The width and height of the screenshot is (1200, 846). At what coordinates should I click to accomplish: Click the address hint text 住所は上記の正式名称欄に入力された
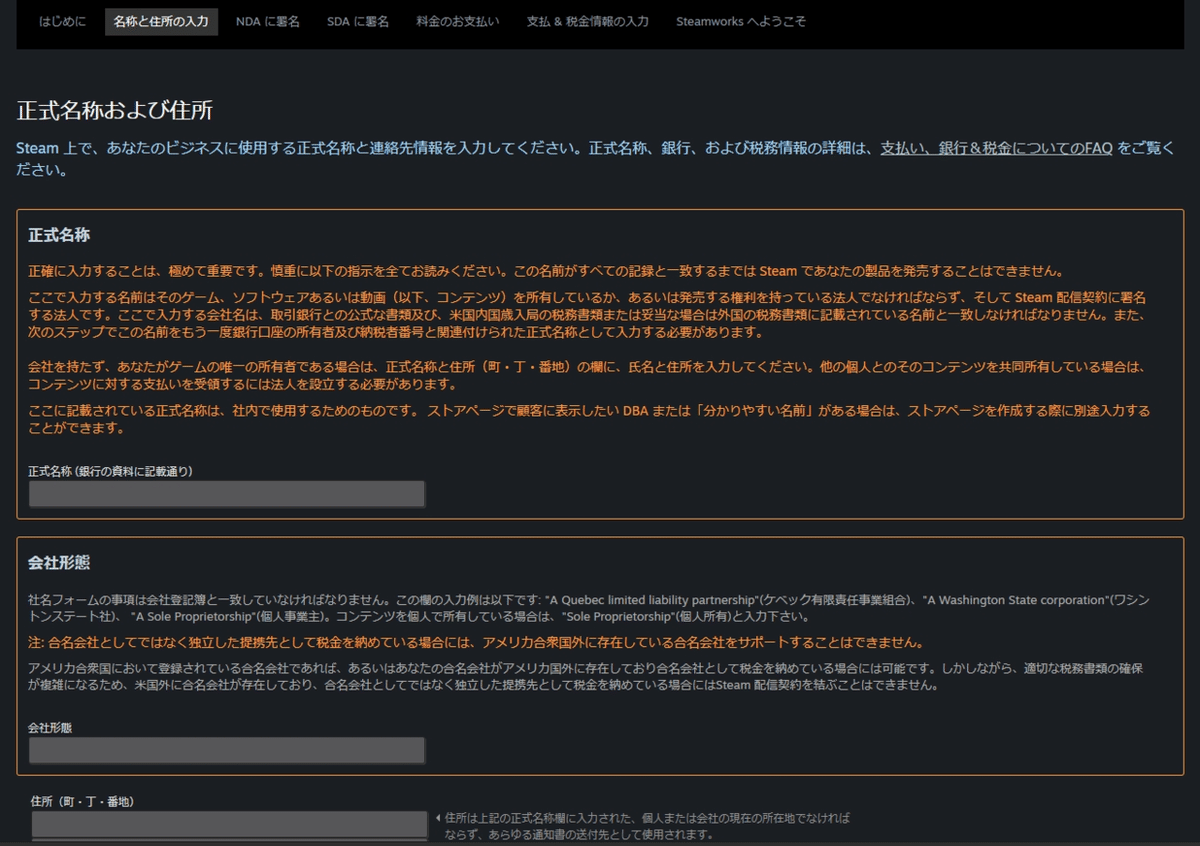point(647,825)
